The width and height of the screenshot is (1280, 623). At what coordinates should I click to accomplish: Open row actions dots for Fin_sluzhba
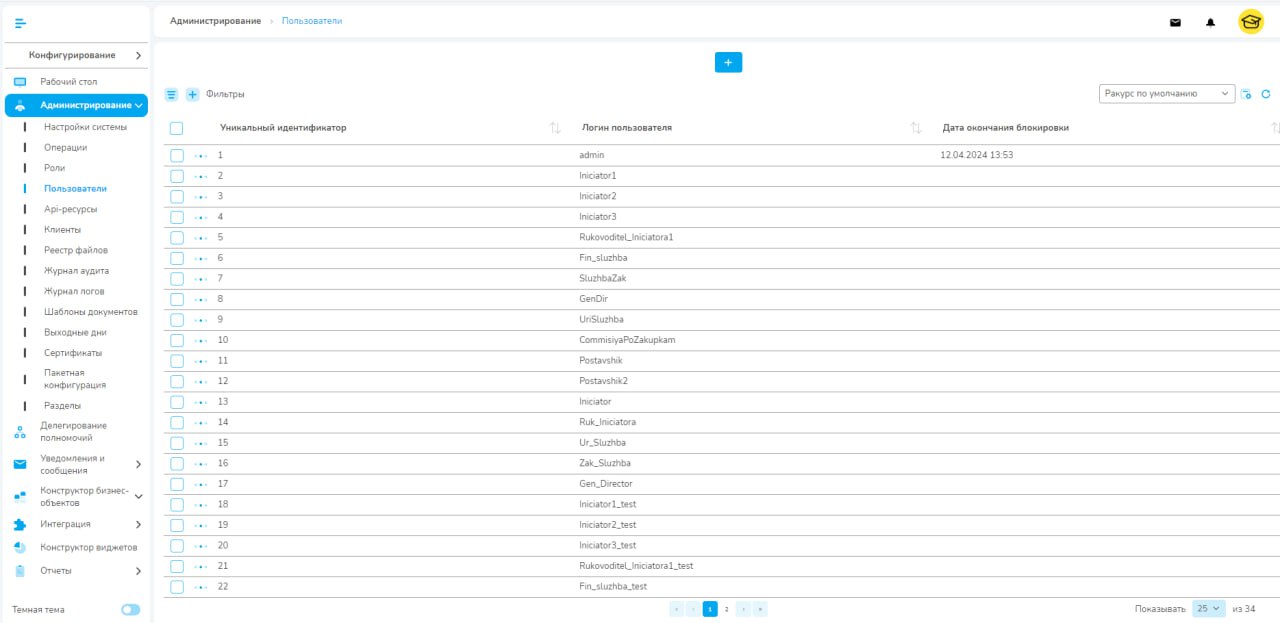(x=200, y=258)
